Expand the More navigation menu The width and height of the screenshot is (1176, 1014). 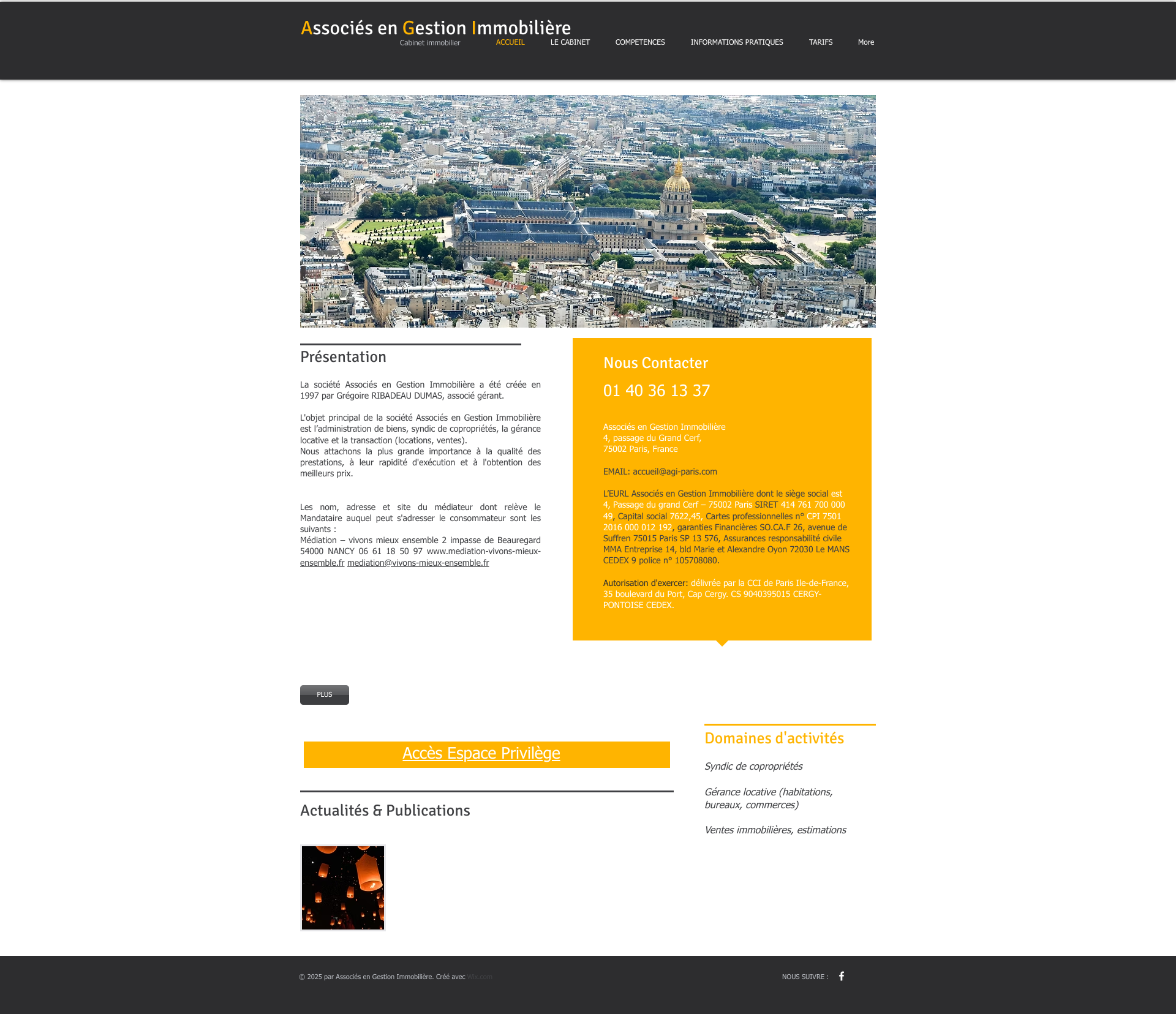pyautogui.click(x=865, y=42)
